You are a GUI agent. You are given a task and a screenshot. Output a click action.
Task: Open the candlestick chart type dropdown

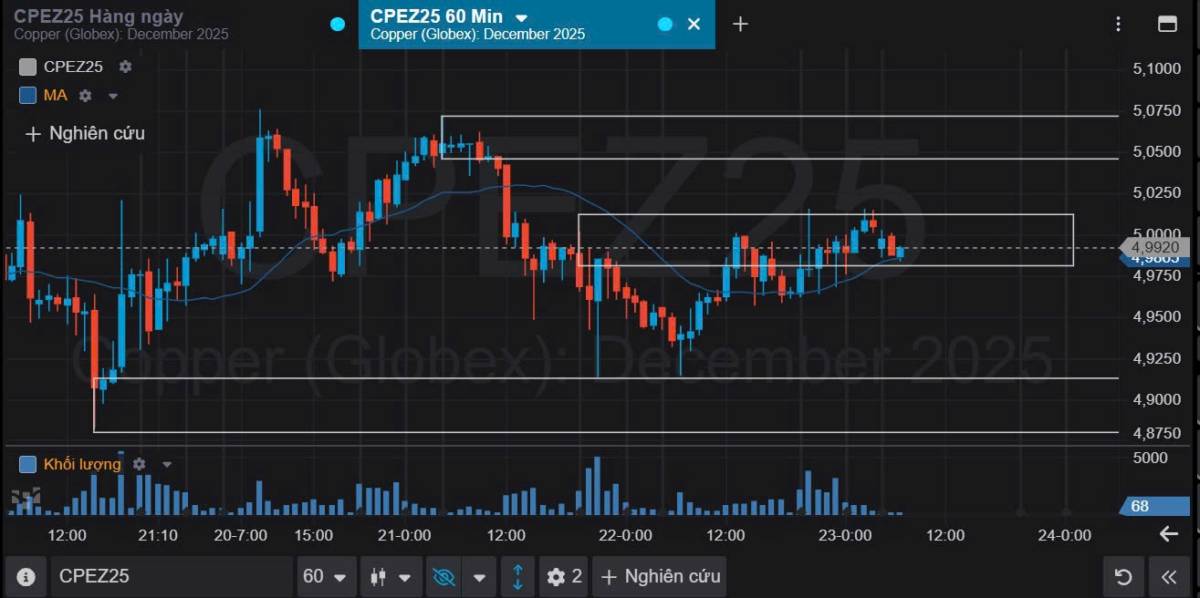pos(390,577)
